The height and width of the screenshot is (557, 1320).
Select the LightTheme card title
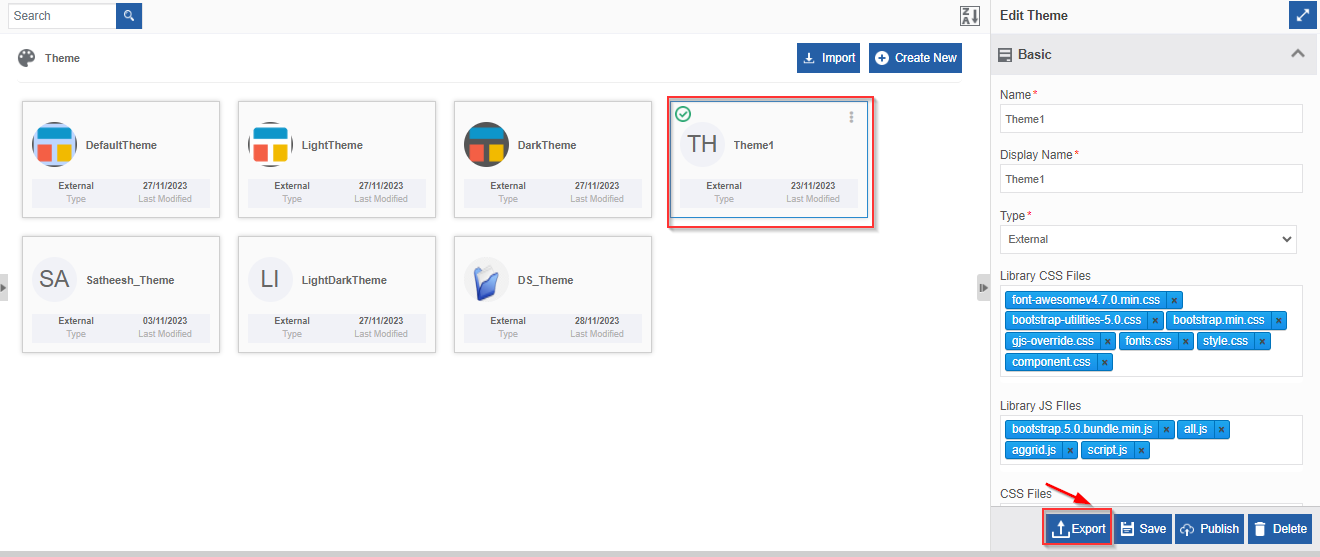(332, 145)
